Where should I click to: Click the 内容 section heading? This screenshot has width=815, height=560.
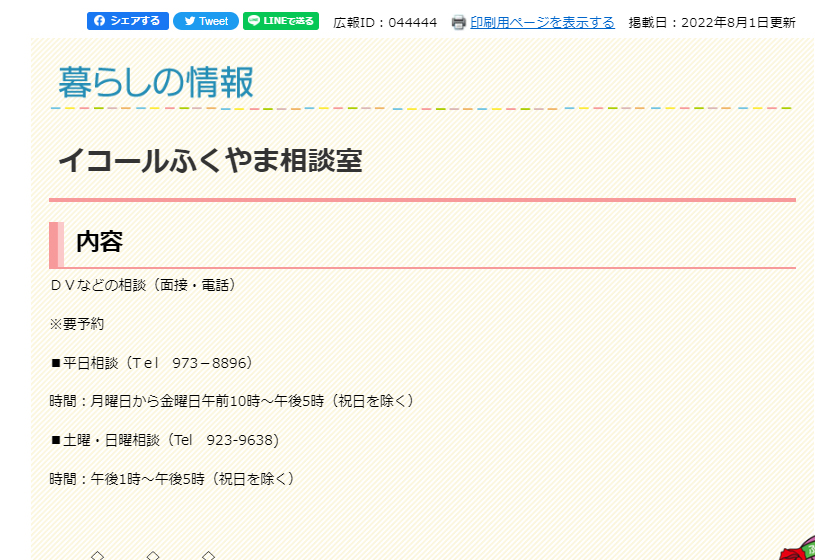[x=99, y=242]
